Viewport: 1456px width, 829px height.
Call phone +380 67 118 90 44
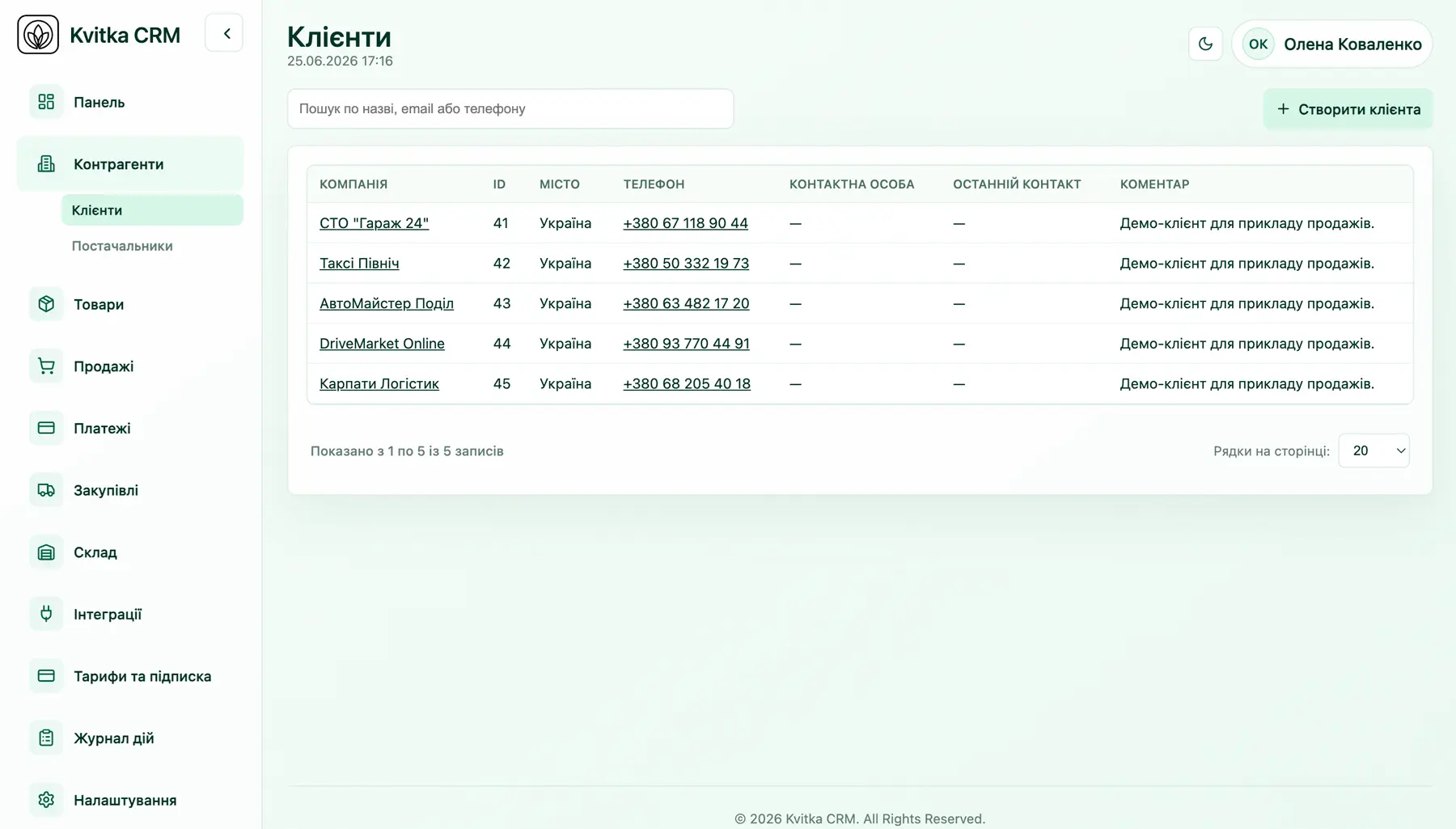(685, 223)
